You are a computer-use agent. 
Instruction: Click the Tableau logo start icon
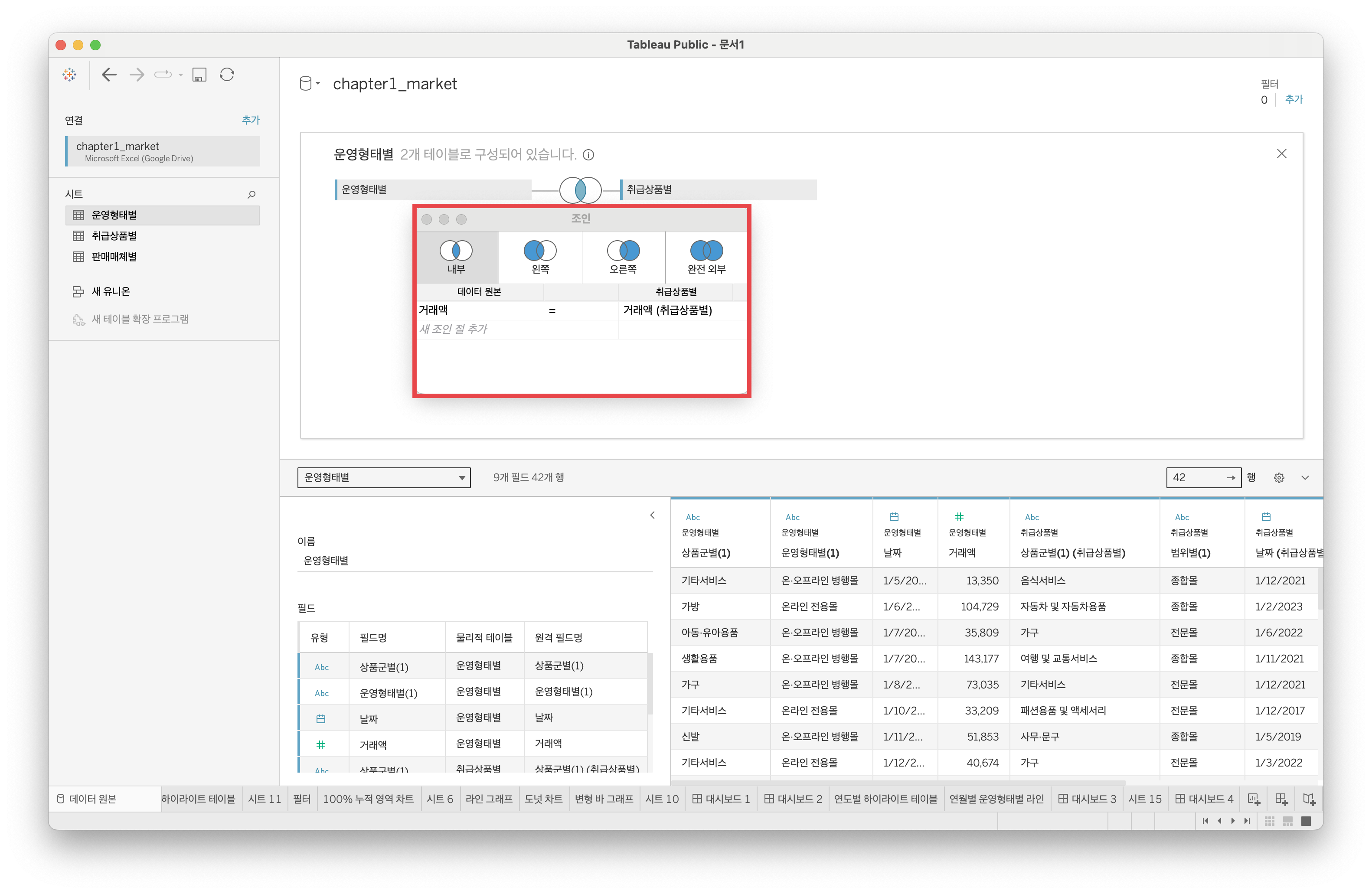coord(70,75)
